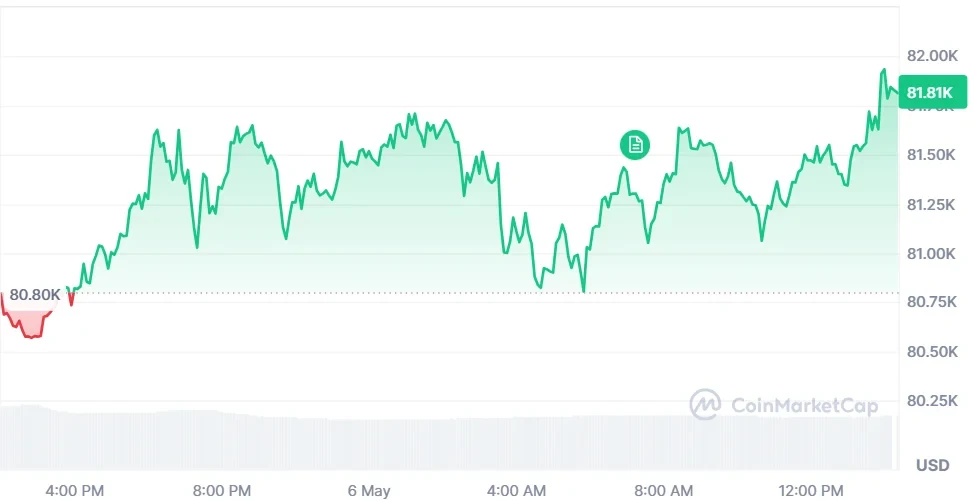Select the 4:00 AM time axis label
The height and width of the screenshot is (501, 974).
click(516, 490)
